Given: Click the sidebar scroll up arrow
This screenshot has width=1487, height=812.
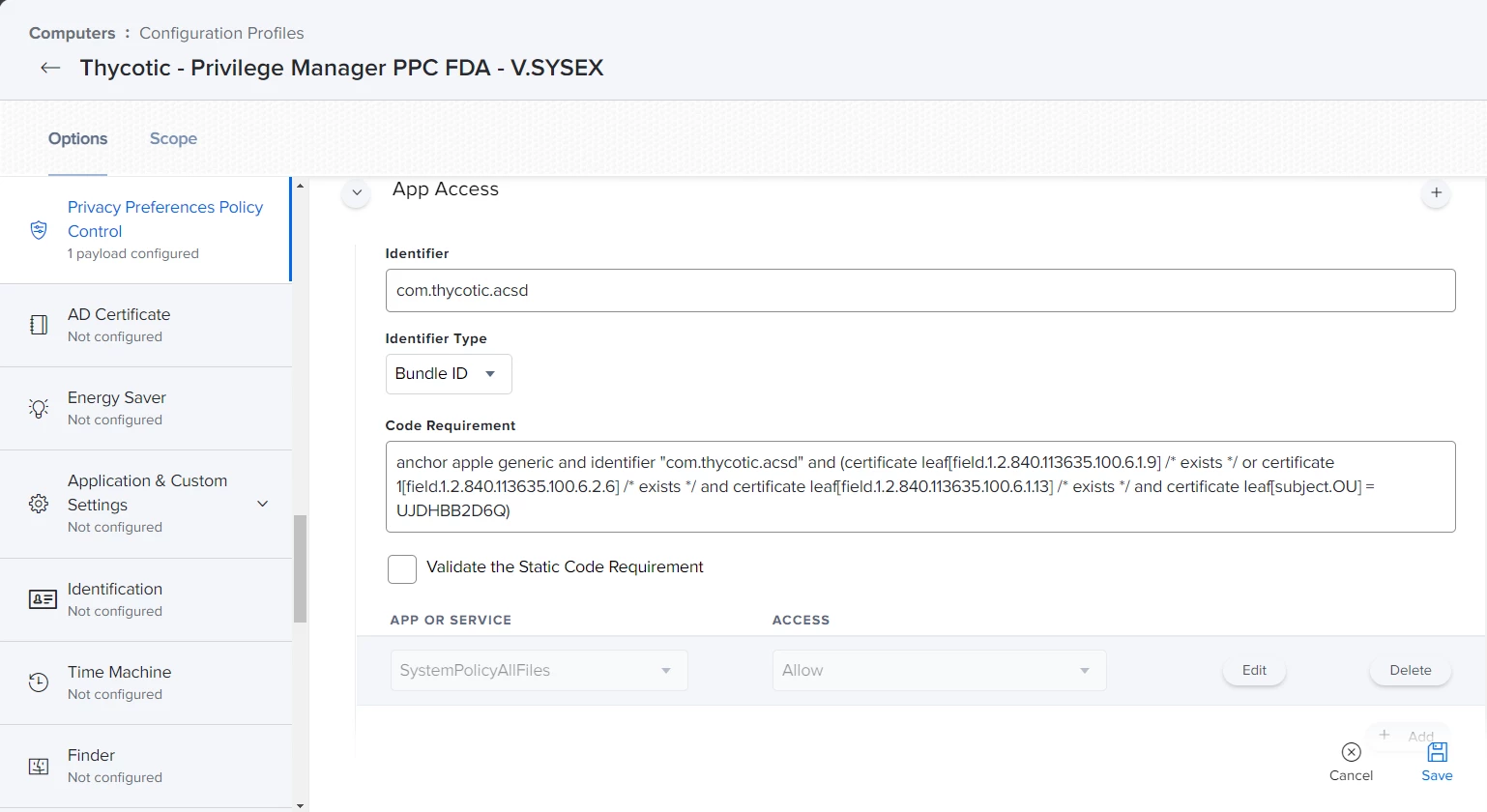Looking at the screenshot, I should 300,185.
